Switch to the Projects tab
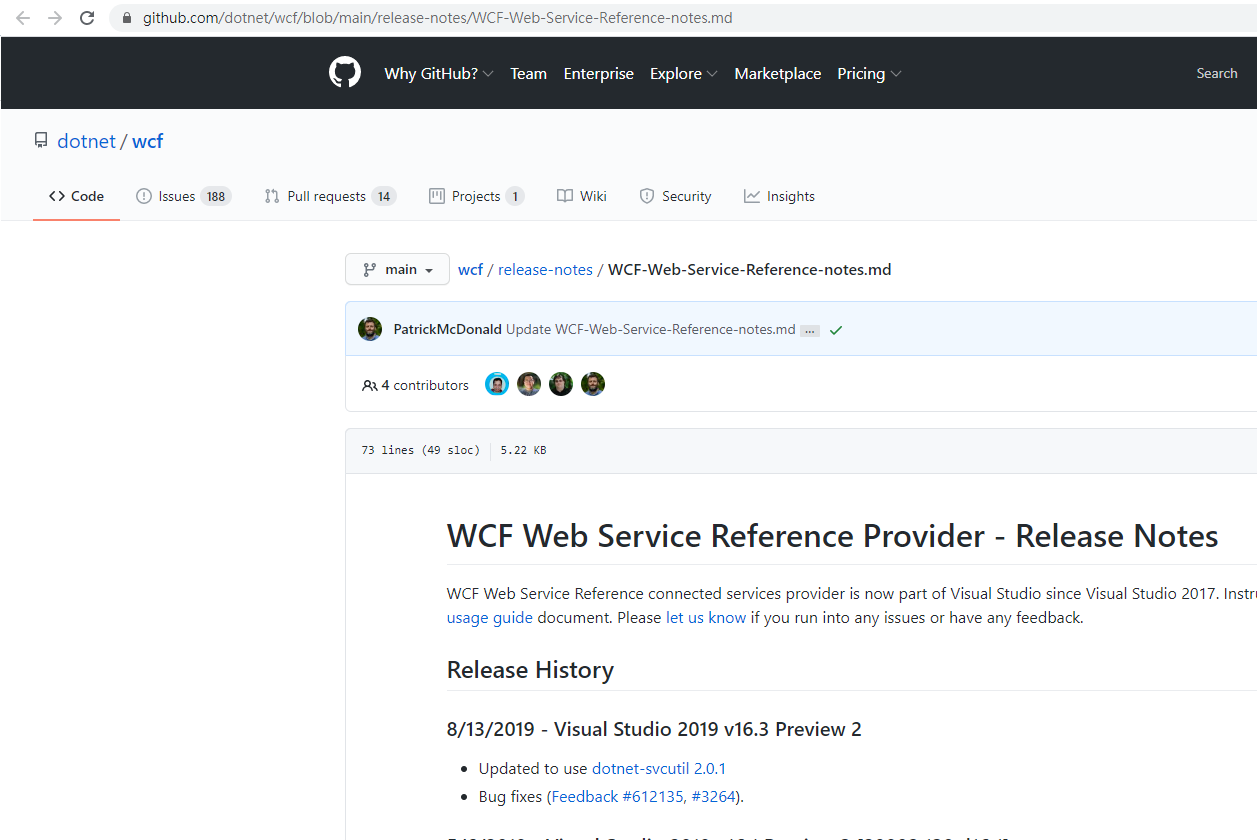 476,196
